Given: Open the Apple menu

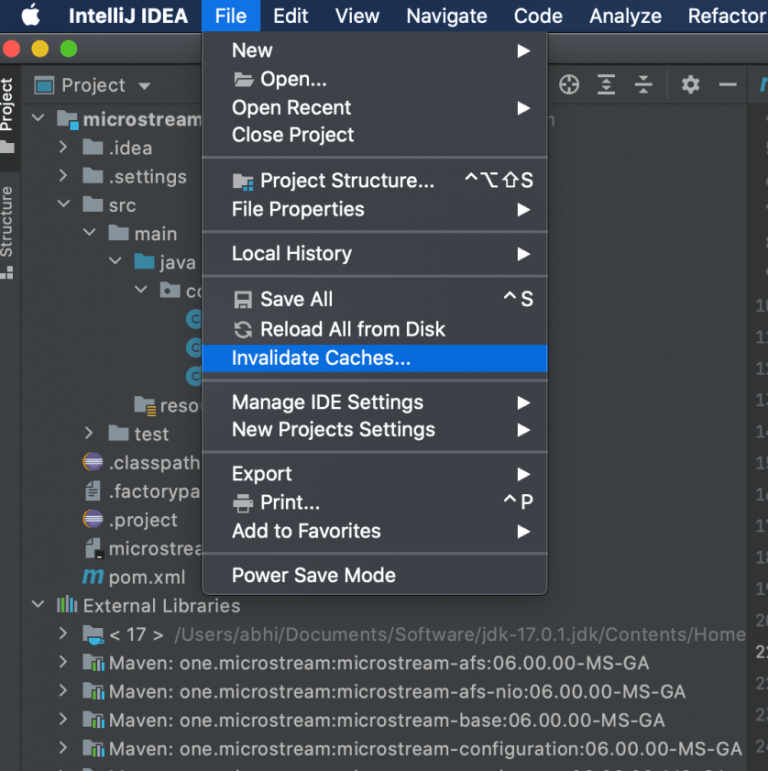Looking at the screenshot, I should [x=31, y=15].
